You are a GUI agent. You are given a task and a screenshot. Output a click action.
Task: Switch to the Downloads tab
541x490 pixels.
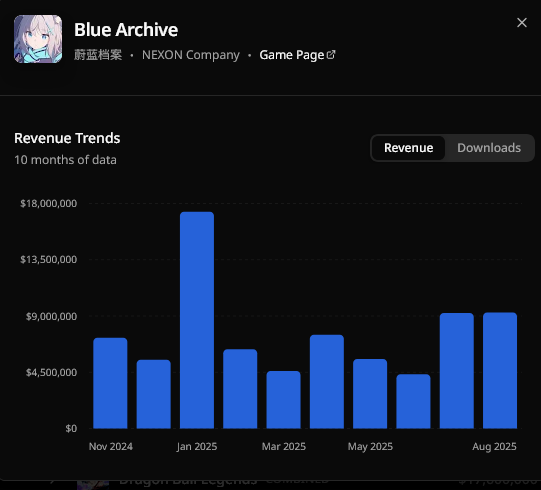point(489,148)
